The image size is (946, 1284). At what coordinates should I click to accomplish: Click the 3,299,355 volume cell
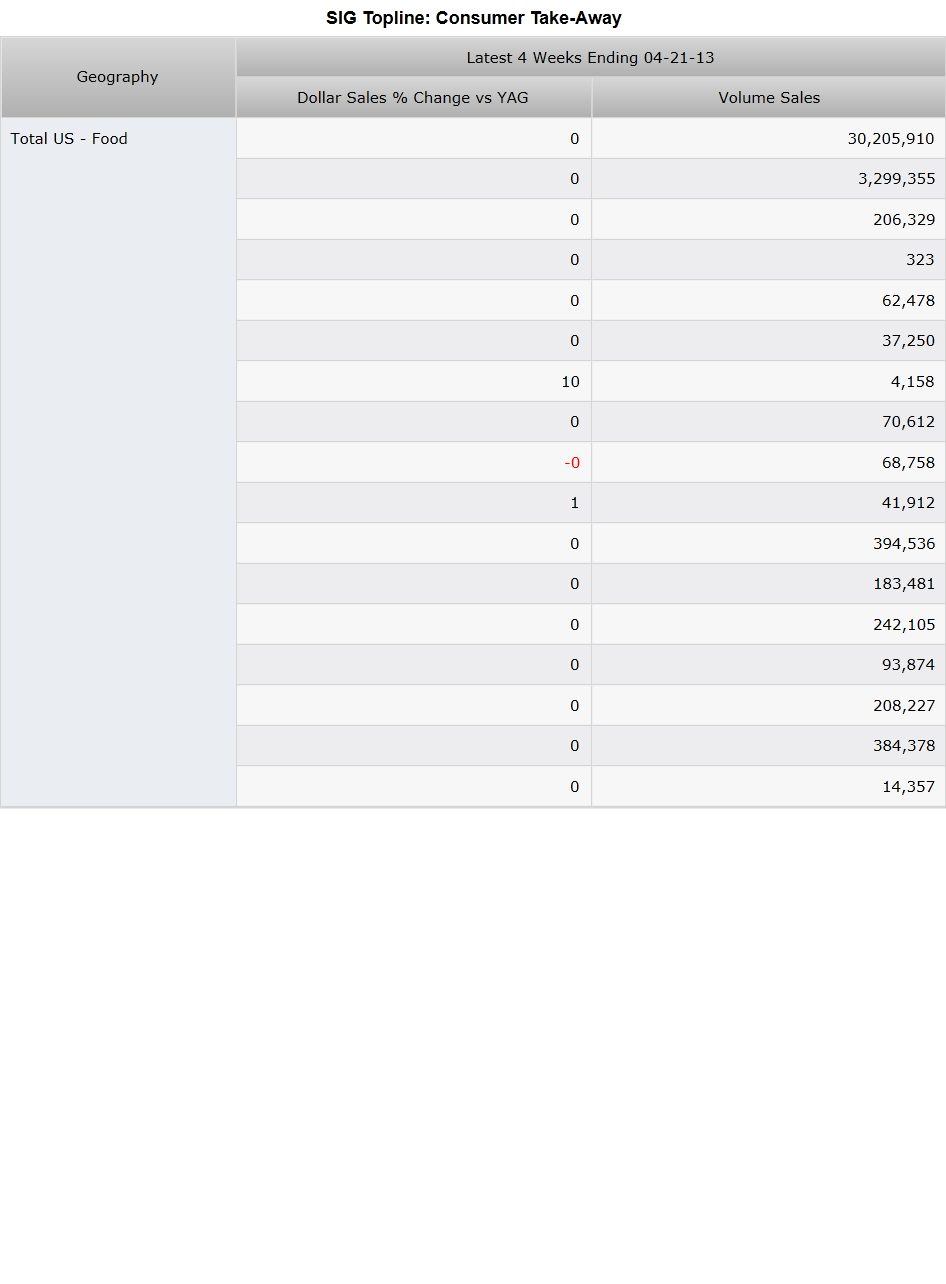pos(769,179)
